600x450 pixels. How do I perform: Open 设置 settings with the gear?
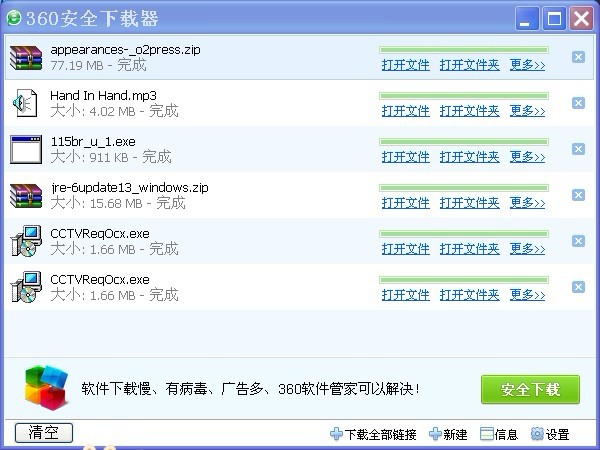550,434
